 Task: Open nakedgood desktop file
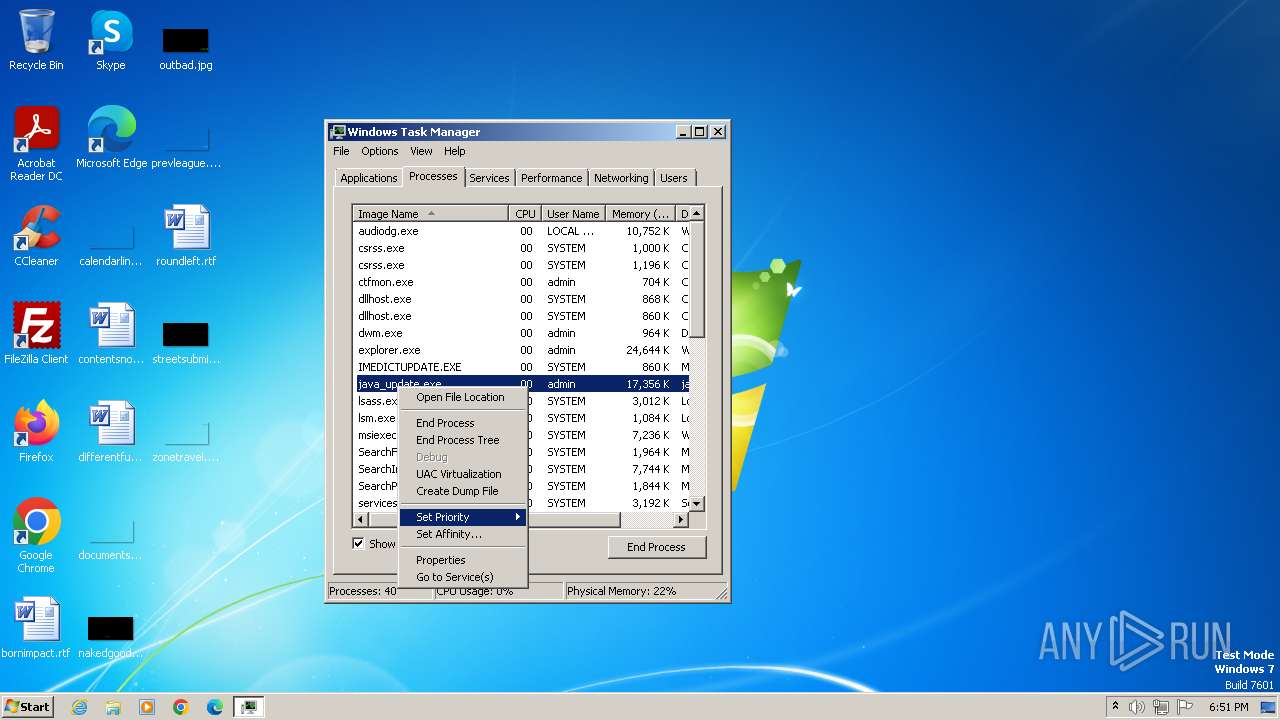coord(111,636)
